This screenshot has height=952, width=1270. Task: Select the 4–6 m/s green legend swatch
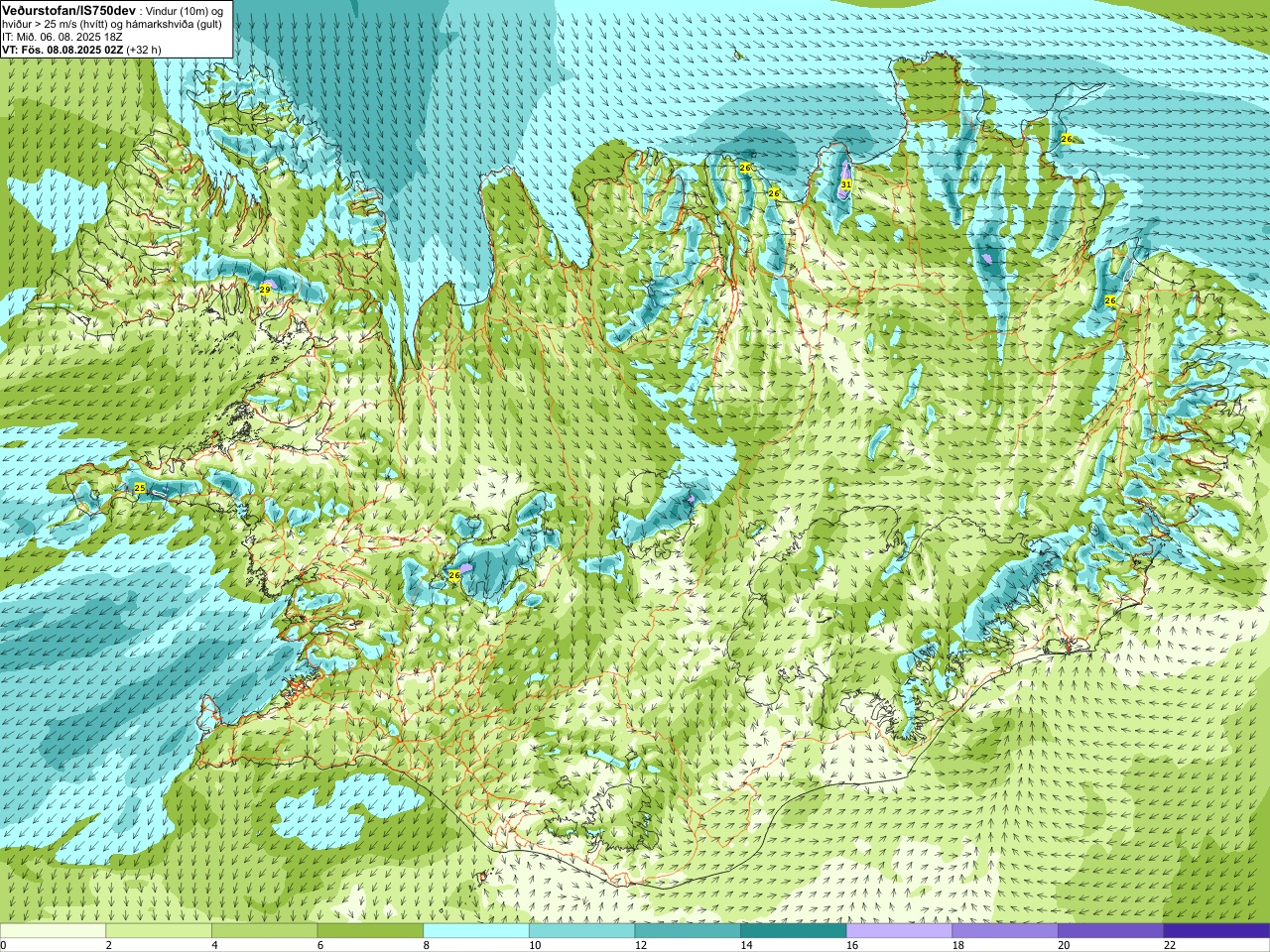264,931
